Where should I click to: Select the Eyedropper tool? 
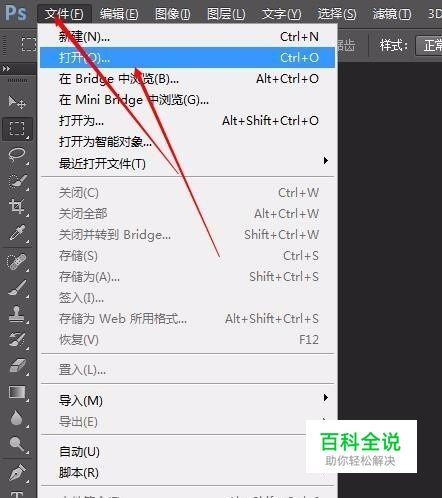[17, 233]
